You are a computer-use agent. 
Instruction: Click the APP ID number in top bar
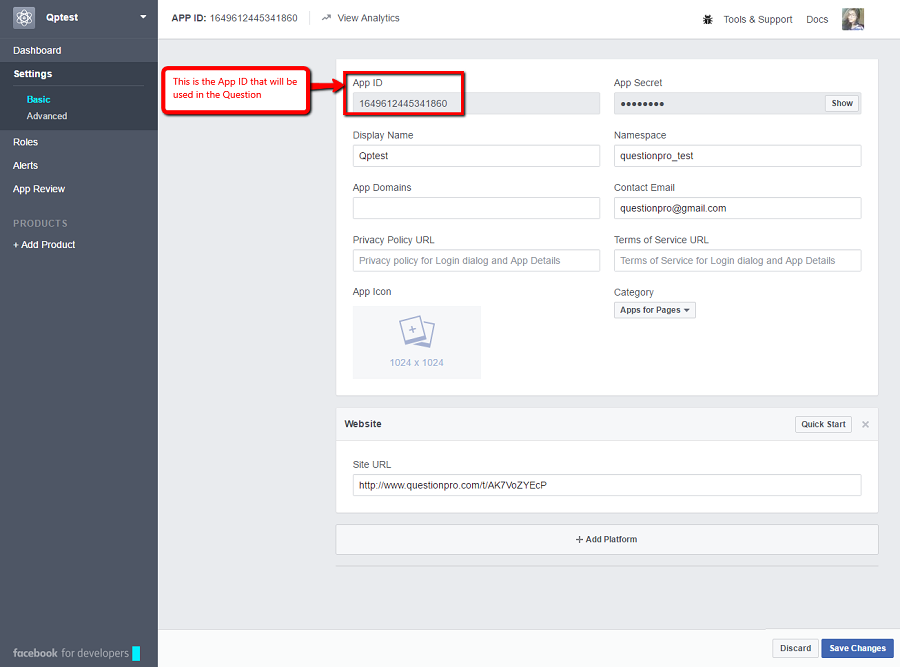tap(253, 18)
